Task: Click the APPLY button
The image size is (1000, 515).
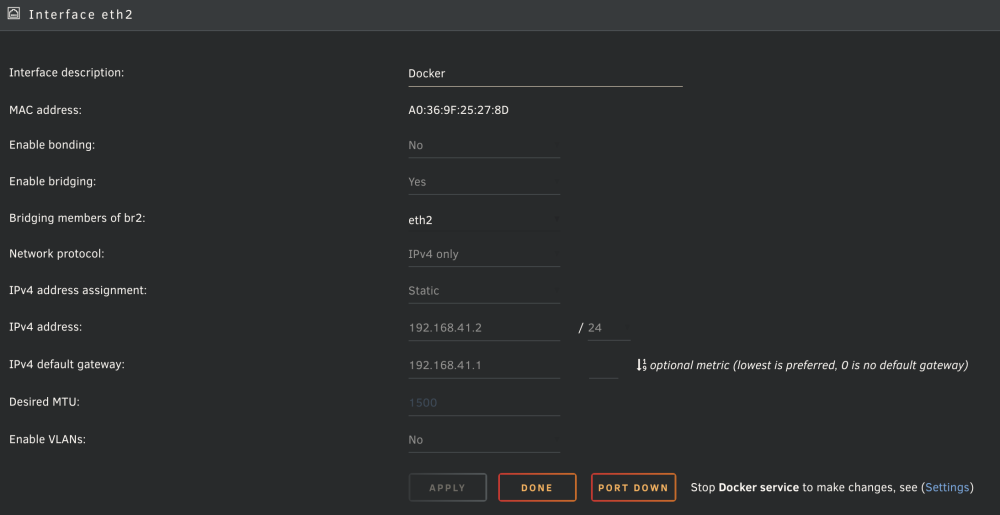Action: 448,488
